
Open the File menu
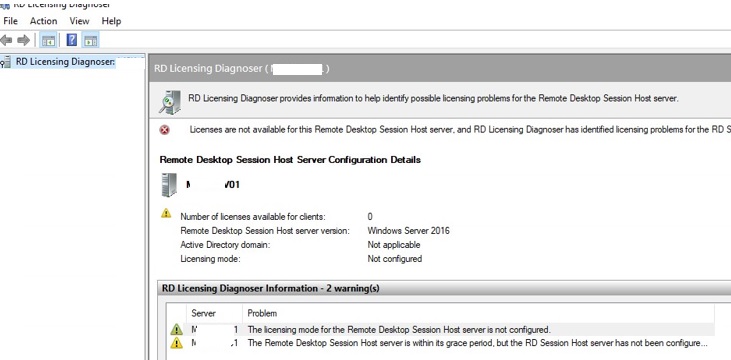pyautogui.click(x=10, y=21)
